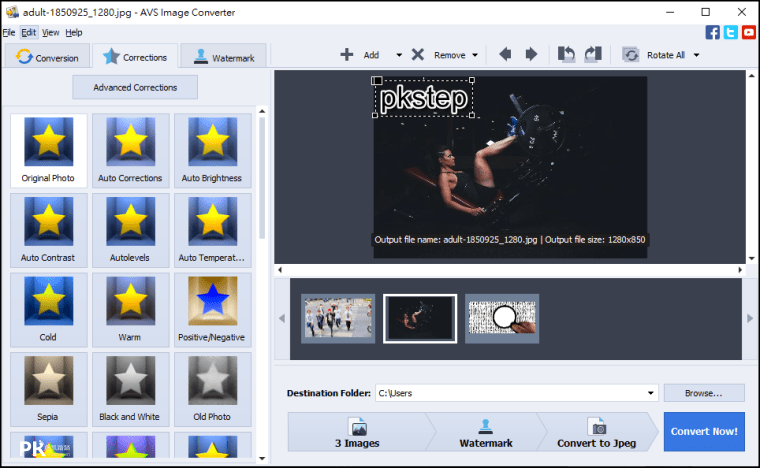Image resolution: width=760 pixels, height=468 pixels.
Task: Click preview horizontal scrollbar right arrow
Action: pyautogui.click(x=740, y=270)
